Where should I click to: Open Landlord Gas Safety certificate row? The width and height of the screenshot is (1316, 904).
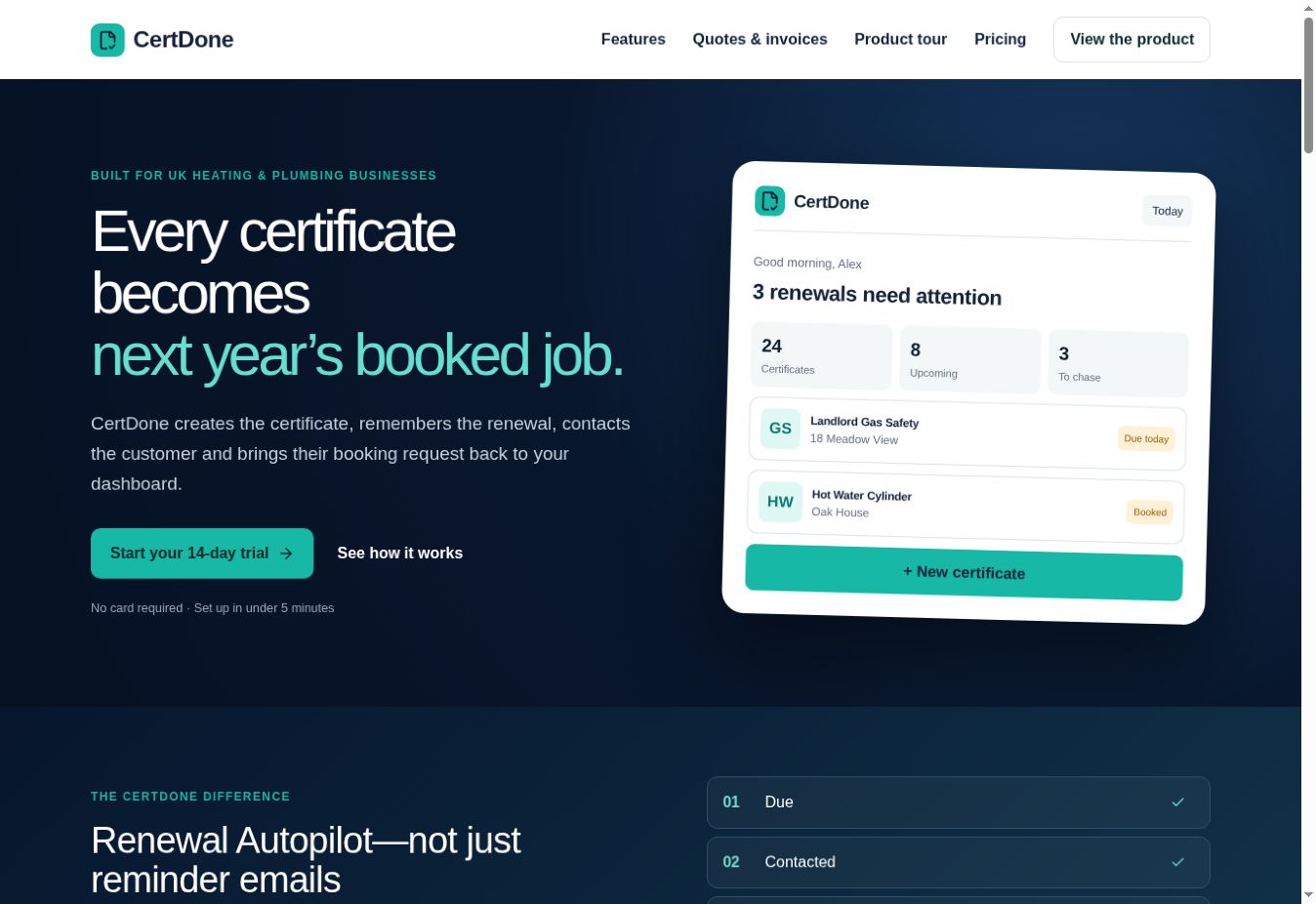tap(967, 434)
